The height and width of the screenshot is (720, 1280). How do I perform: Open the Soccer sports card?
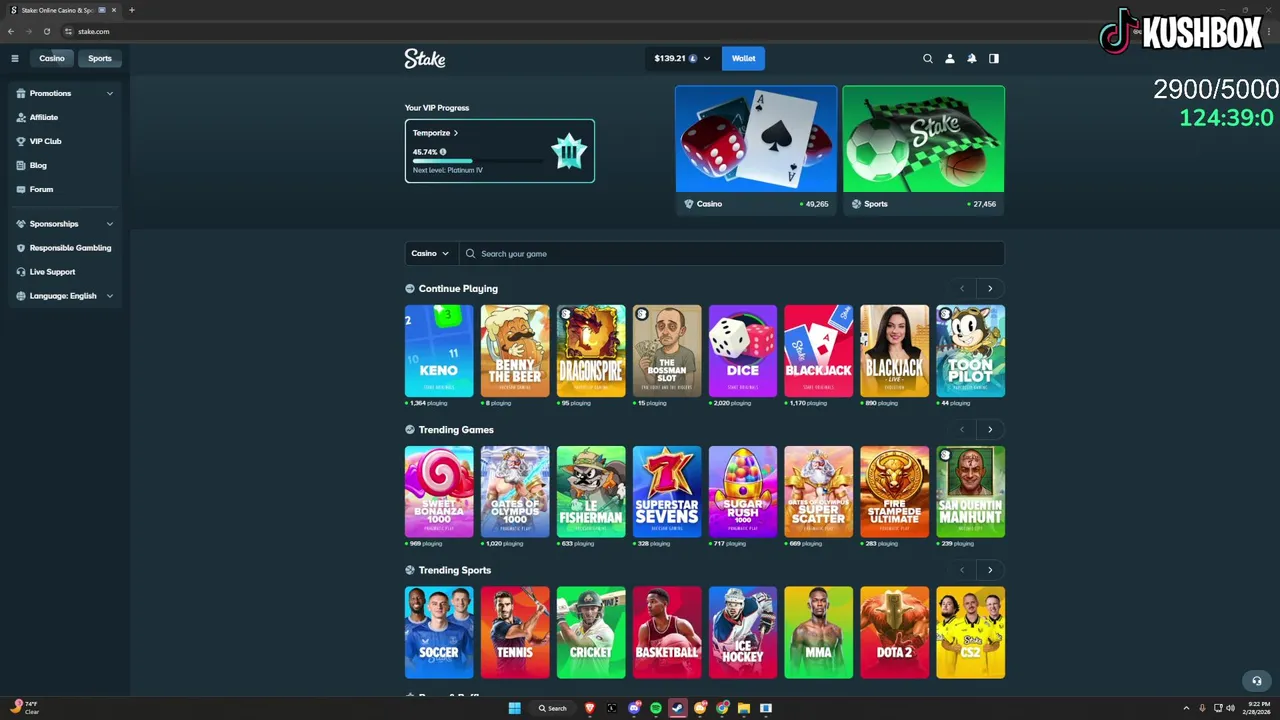tap(439, 632)
